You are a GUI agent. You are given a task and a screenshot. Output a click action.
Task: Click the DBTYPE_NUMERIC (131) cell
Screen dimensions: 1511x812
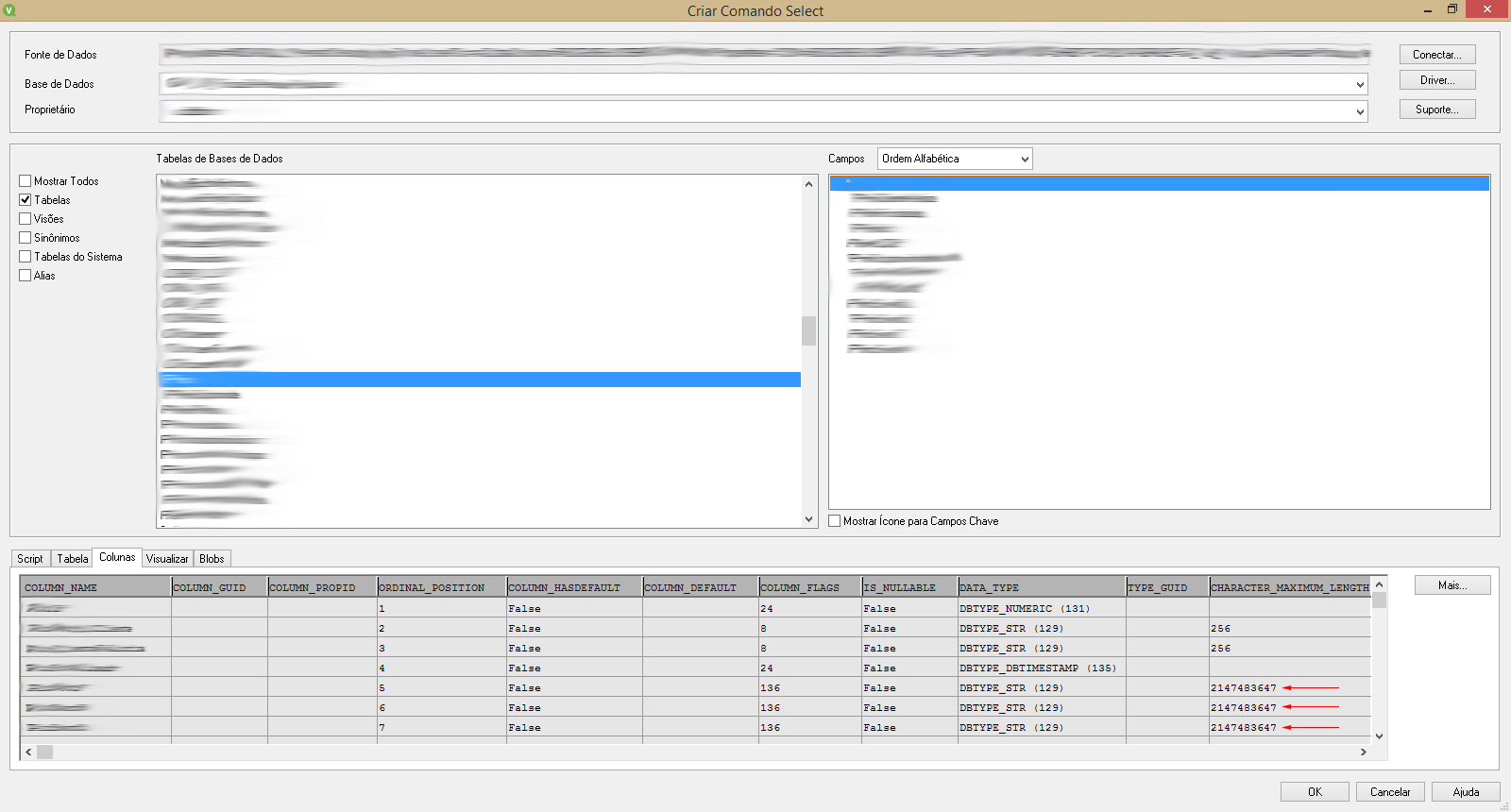pos(1042,608)
